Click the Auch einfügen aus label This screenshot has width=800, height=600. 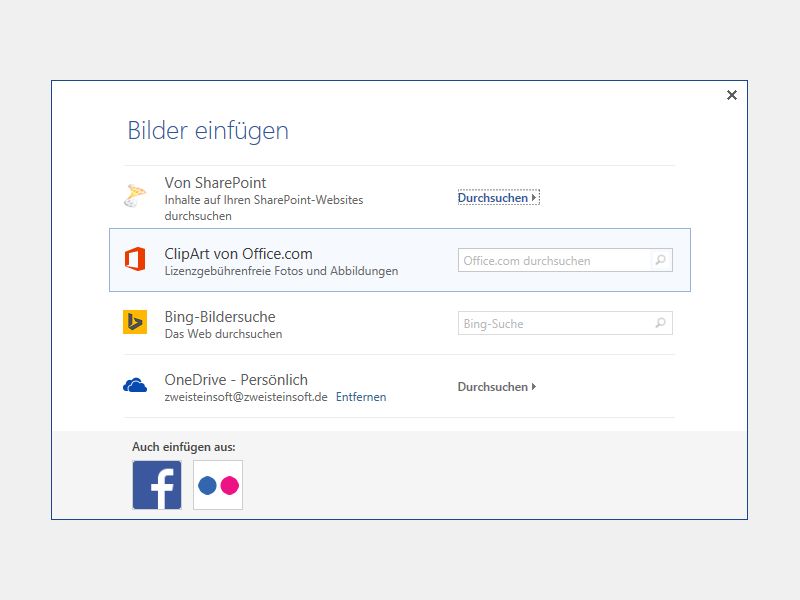pos(184,447)
